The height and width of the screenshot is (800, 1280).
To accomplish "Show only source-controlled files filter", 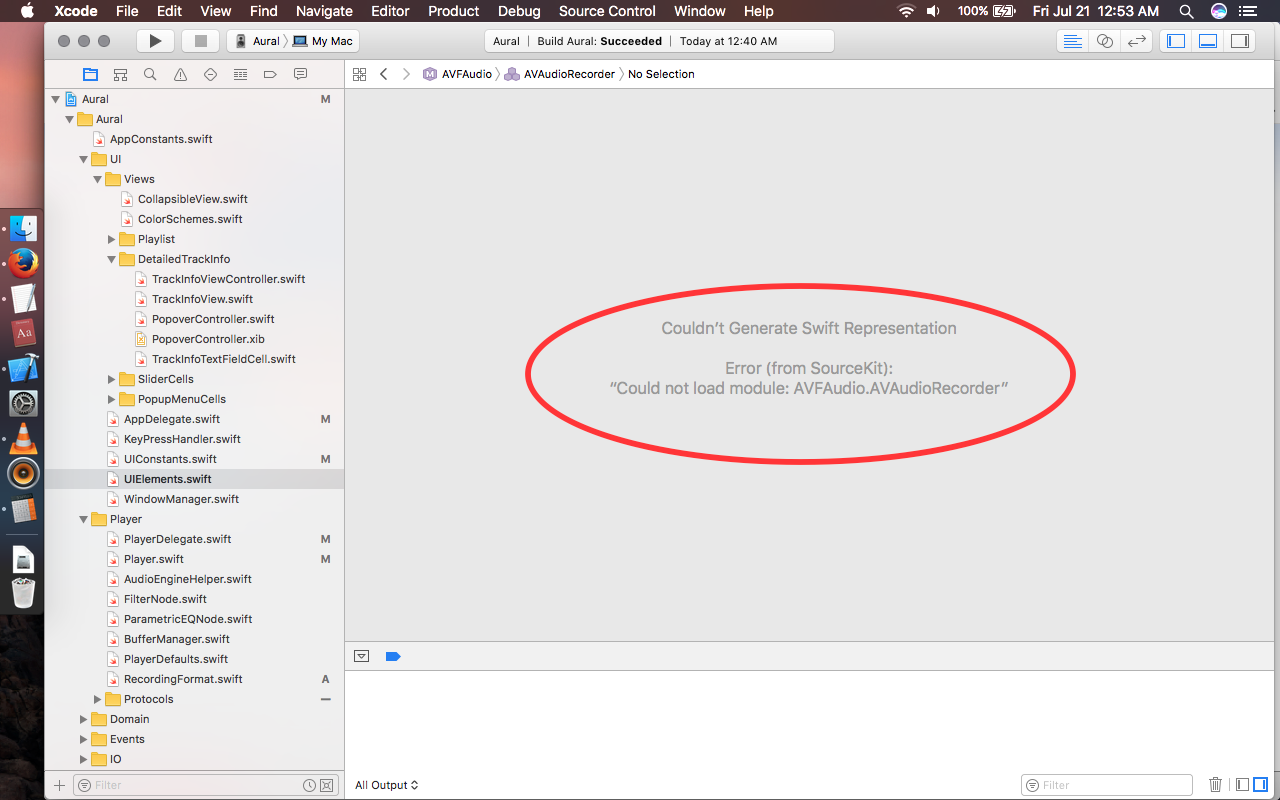I will pyautogui.click(x=327, y=785).
